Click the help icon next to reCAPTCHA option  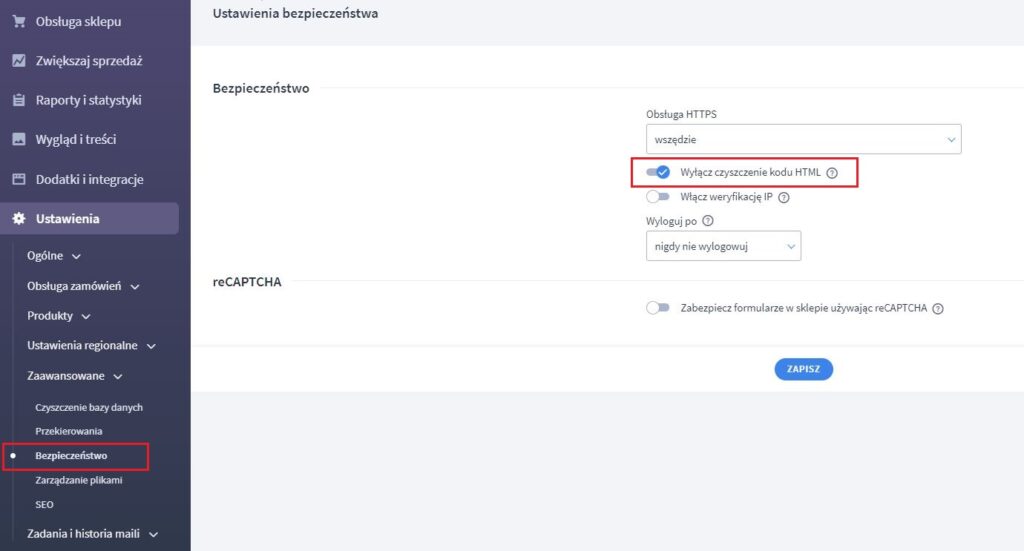(938, 309)
